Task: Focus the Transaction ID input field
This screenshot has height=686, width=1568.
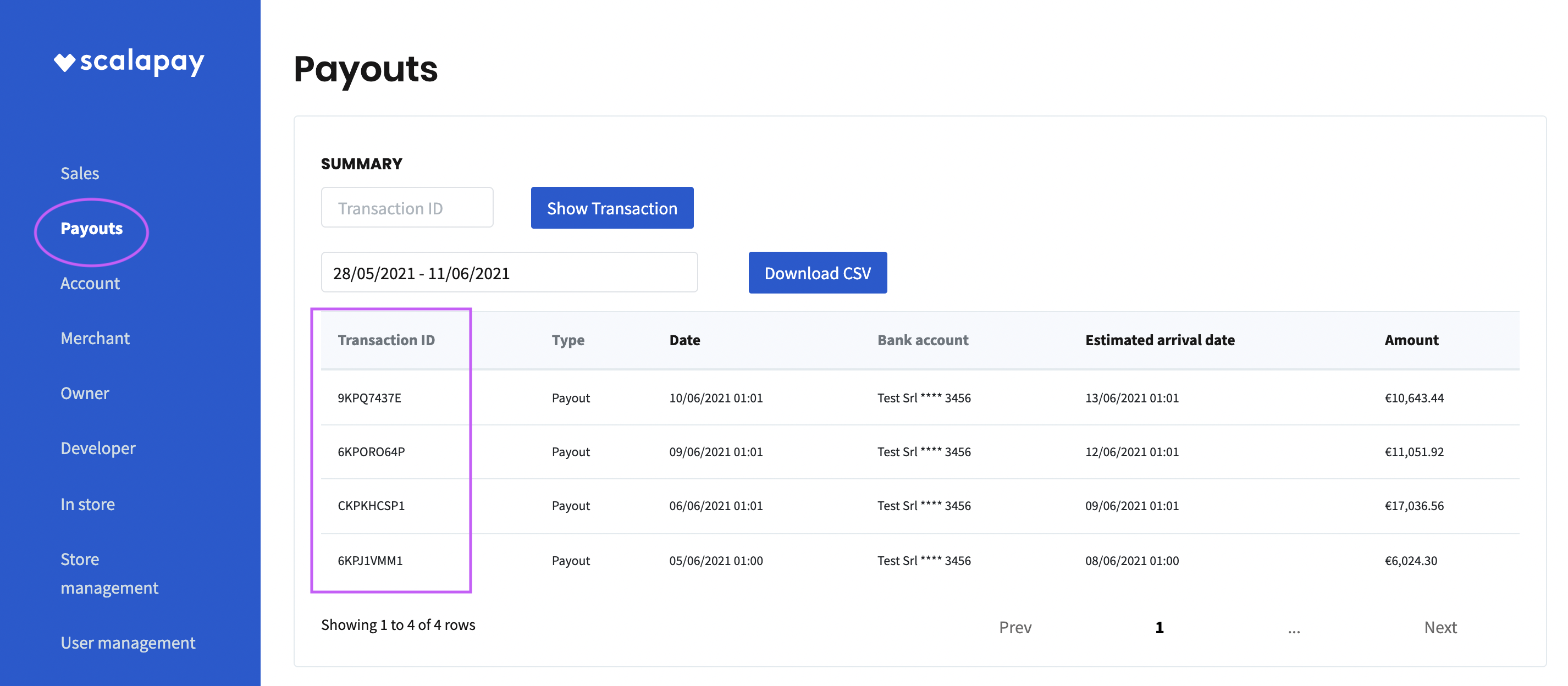Action: click(407, 208)
